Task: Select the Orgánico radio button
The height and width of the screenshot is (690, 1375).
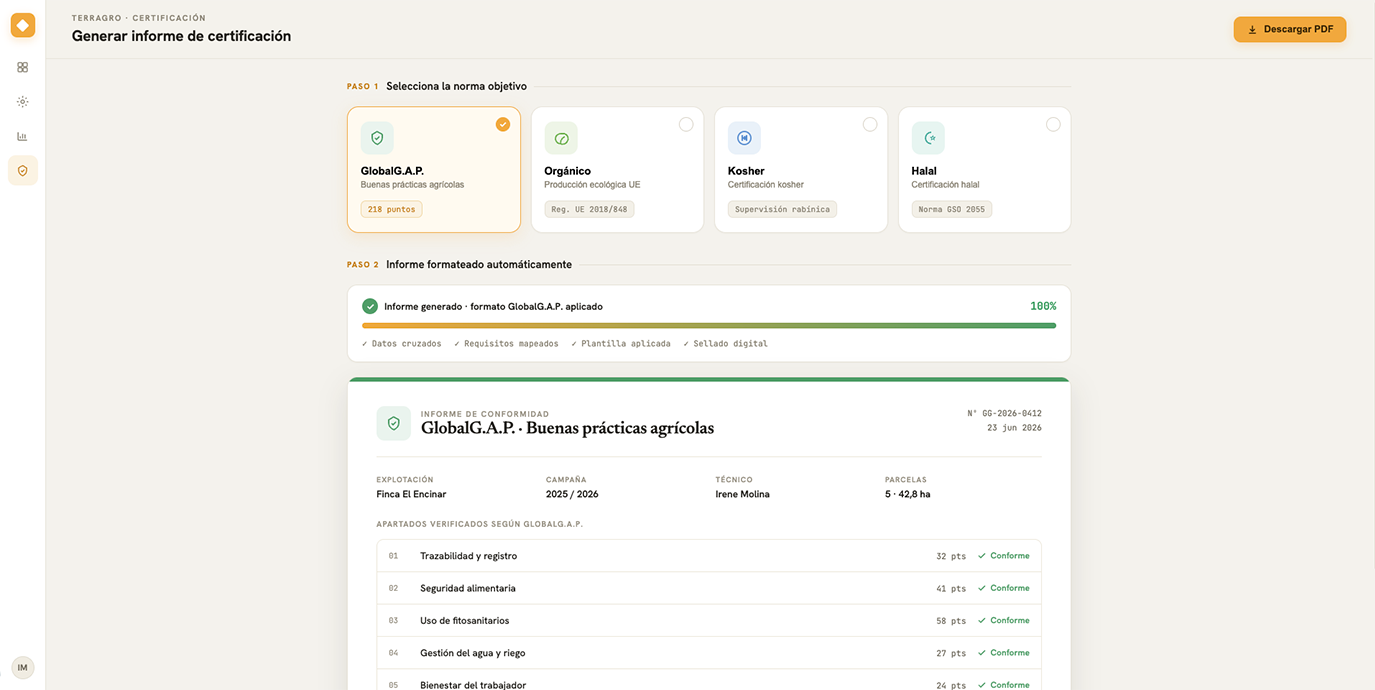Action: tap(686, 124)
